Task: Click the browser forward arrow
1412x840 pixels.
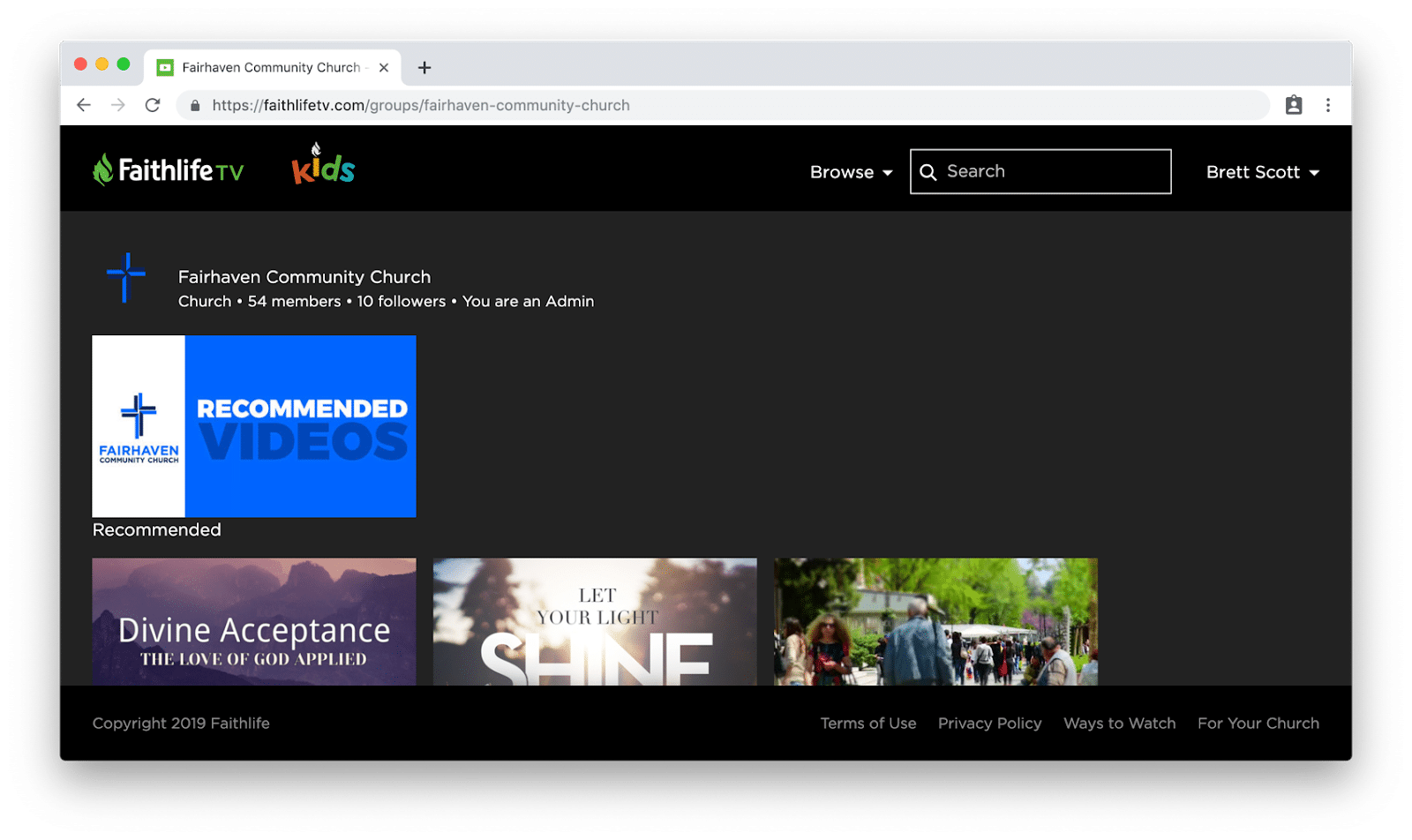Action: [x=118, y=105]
